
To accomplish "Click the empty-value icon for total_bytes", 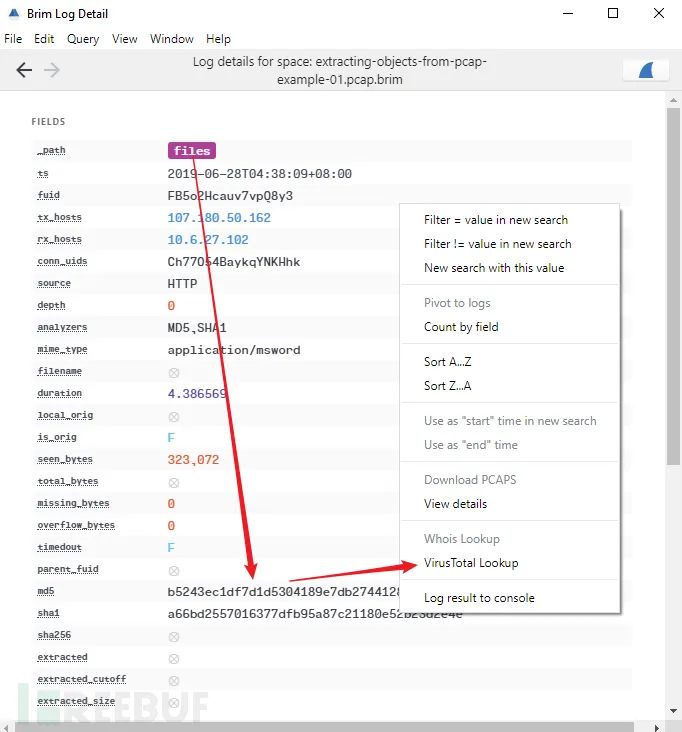I will coord(174,482).
